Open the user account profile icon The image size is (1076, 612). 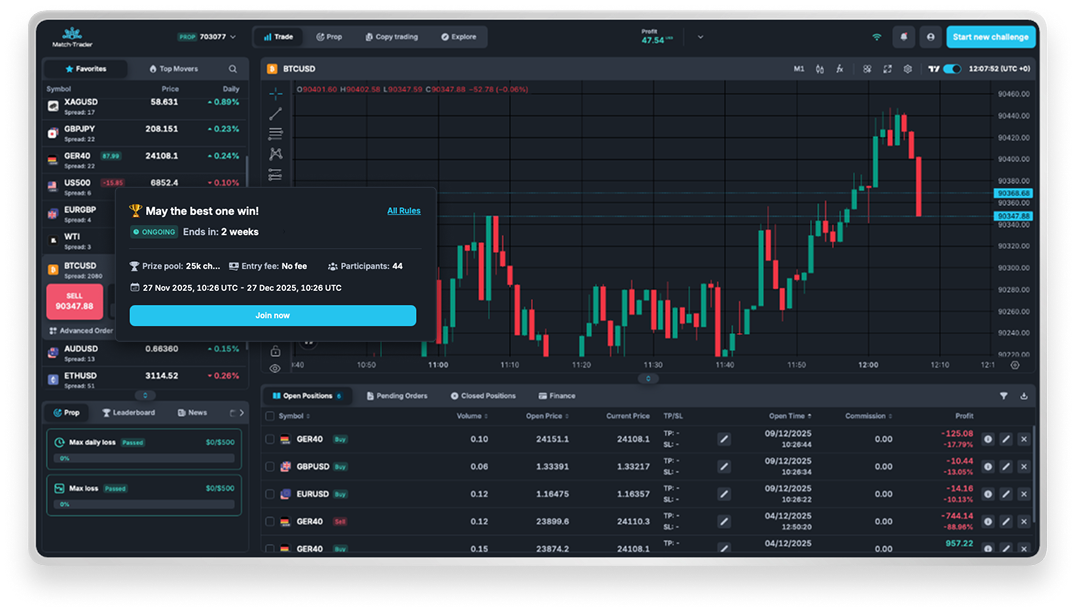930,37
